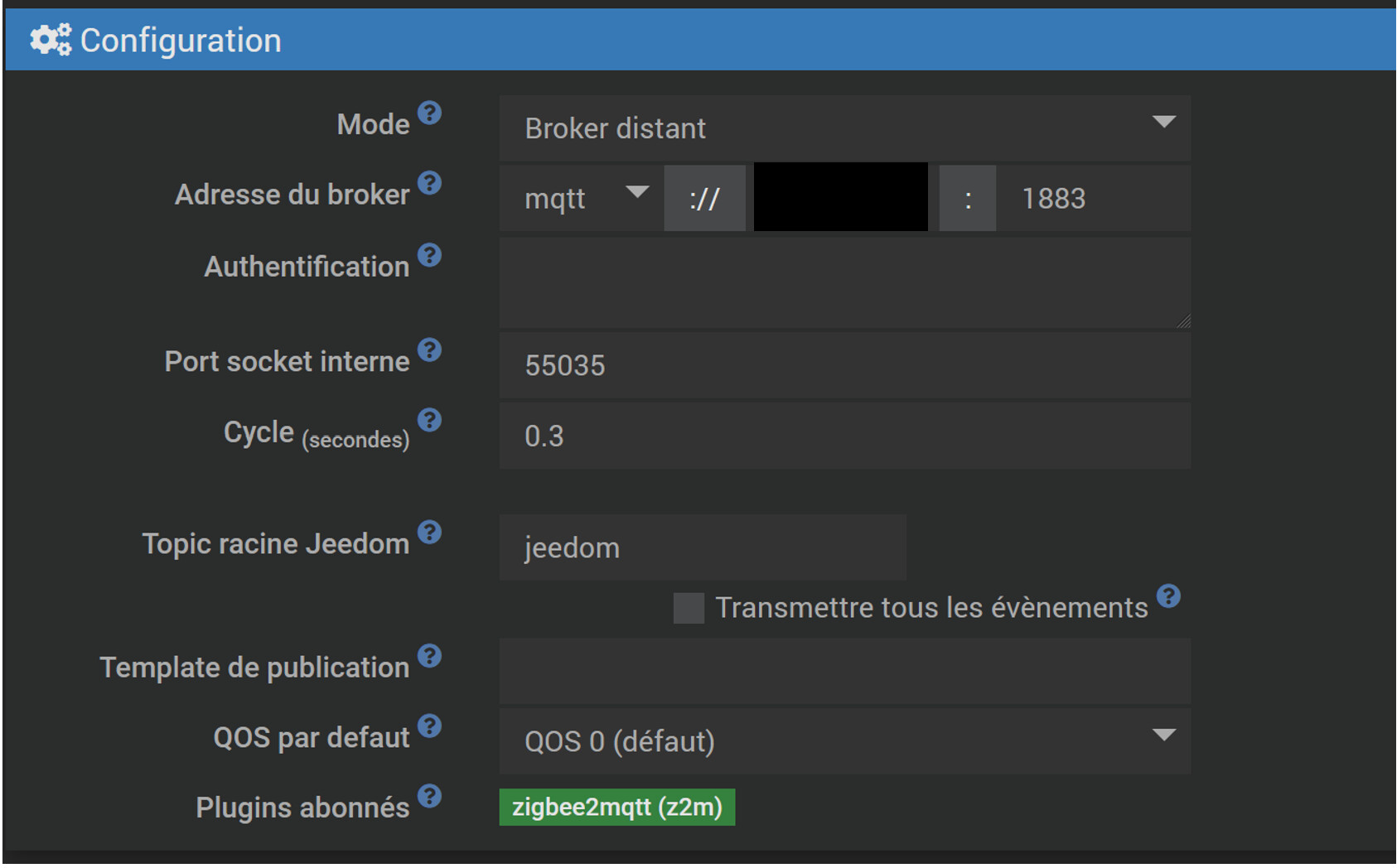Viewport: 1397px width, 868px height.
Task: Select the zigbee2mqtt (z2m) plugin tag
Action: [617, 807]
